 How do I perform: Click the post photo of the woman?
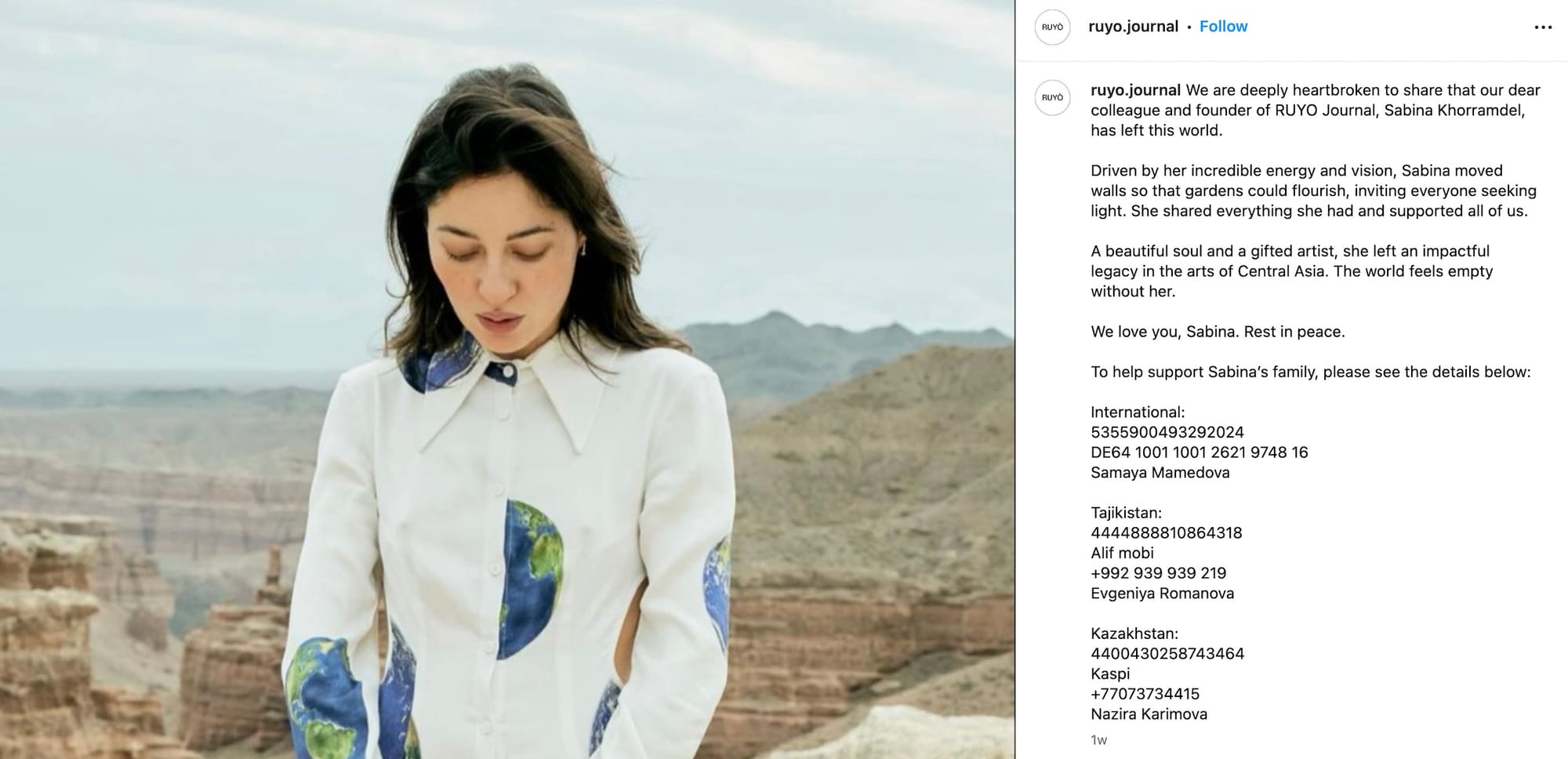507,379
